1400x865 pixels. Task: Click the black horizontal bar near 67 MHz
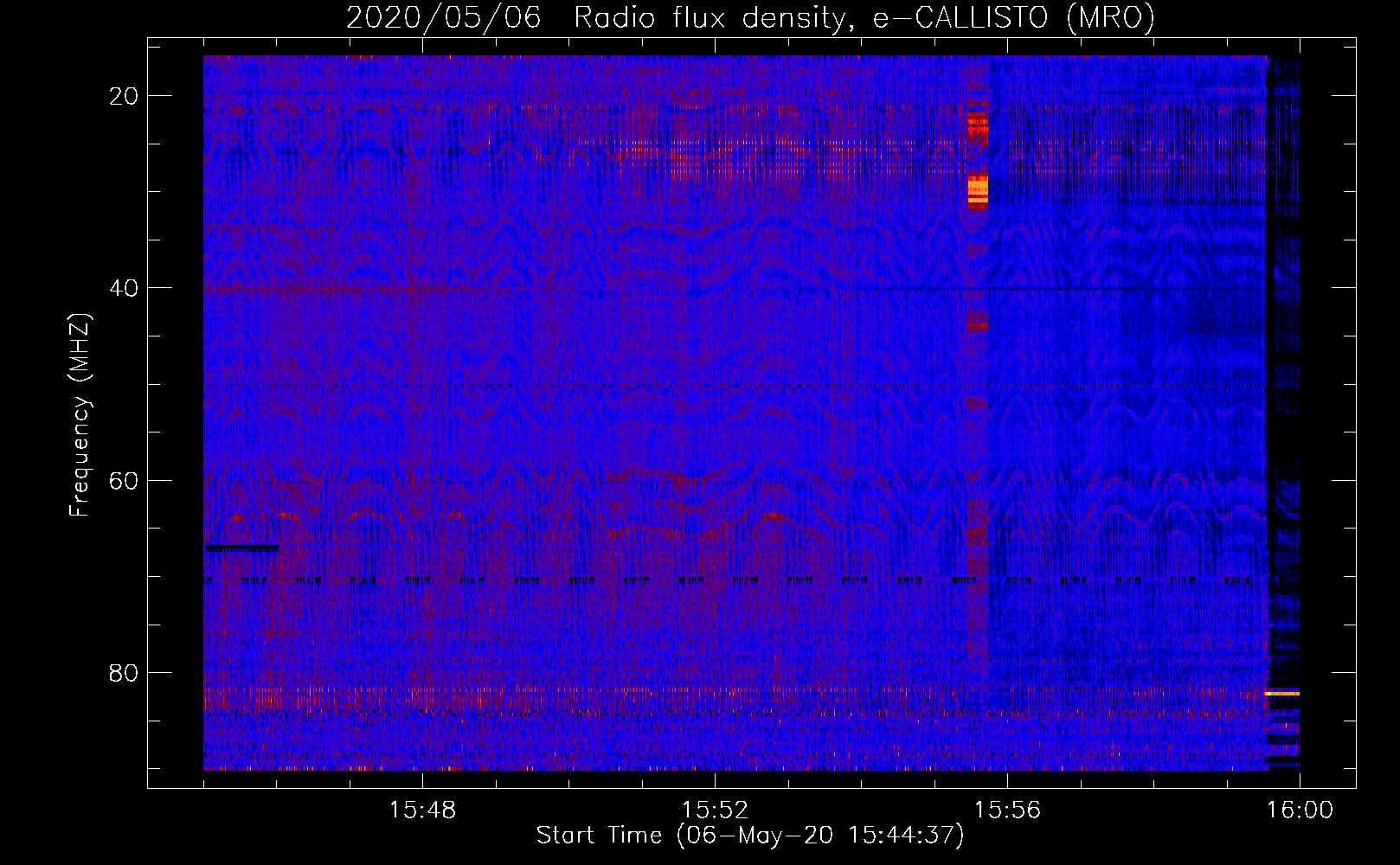point(242,548)
